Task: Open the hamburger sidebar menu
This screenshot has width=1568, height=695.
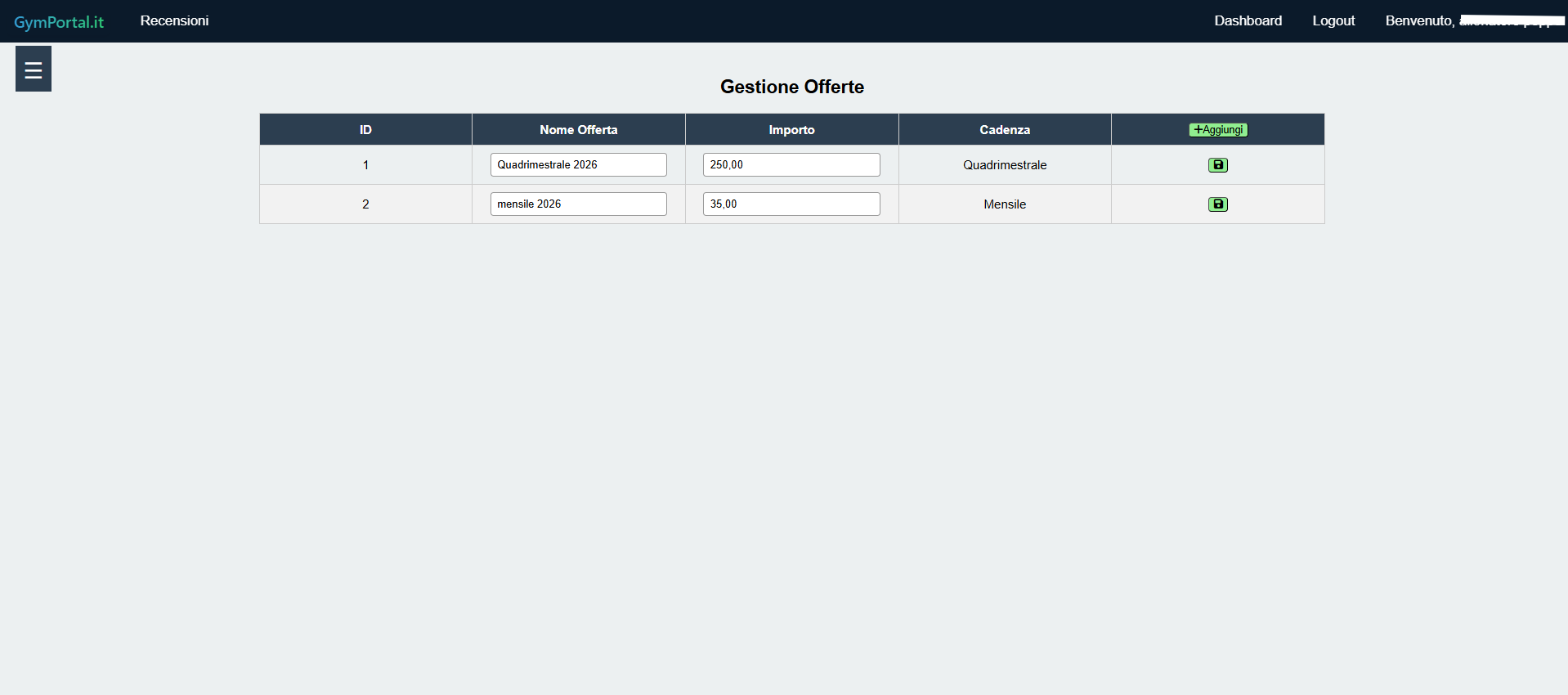Action: (x=34, y=69)
